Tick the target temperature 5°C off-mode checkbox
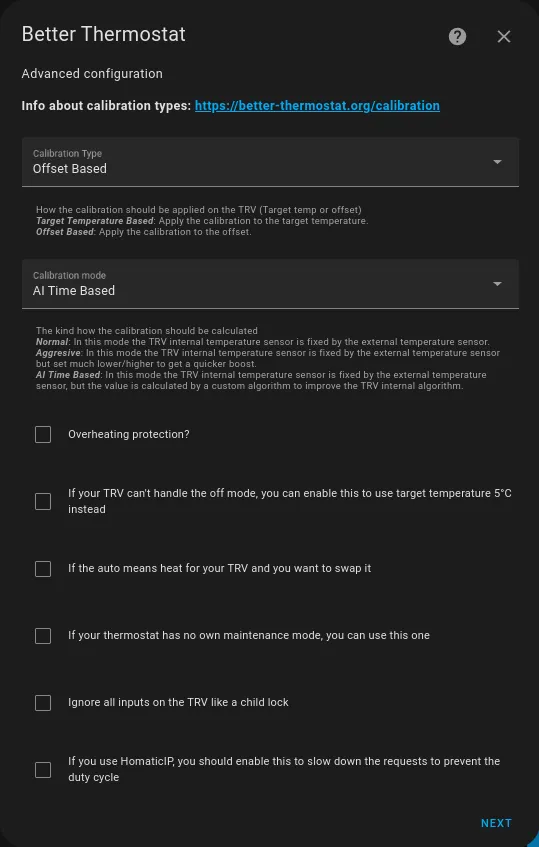The width and height of the screenshot is (539, 847). pos(43,501)
